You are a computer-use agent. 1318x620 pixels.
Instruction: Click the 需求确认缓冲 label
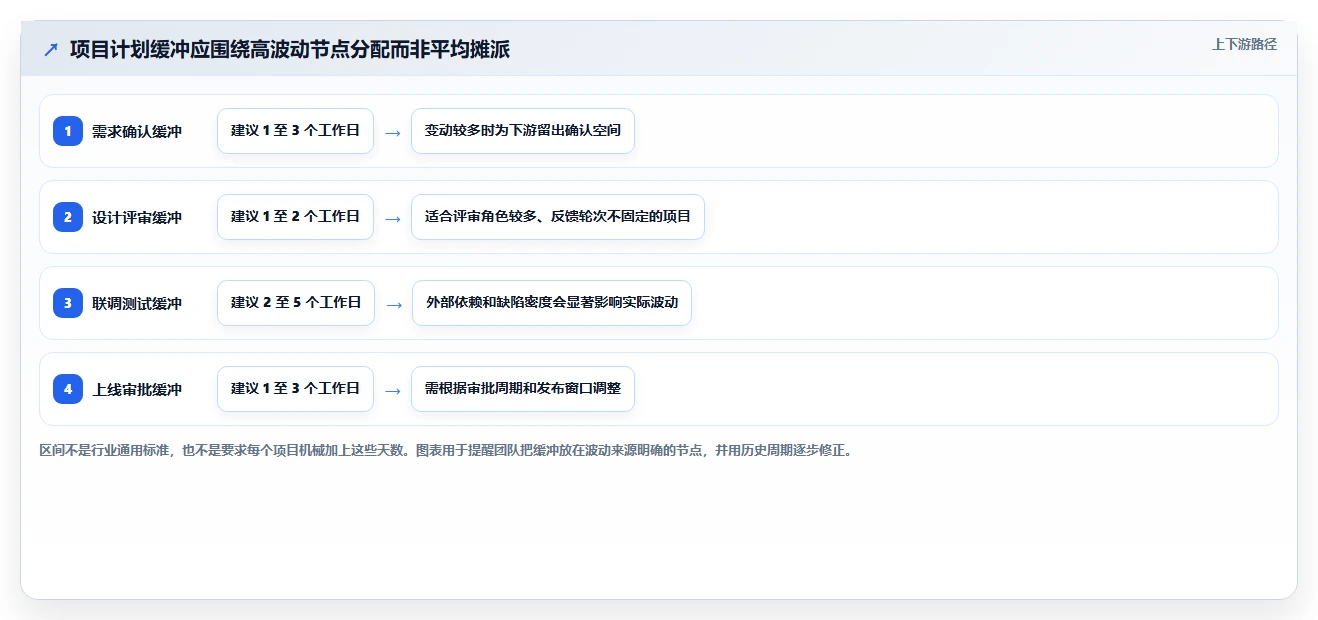137,131
